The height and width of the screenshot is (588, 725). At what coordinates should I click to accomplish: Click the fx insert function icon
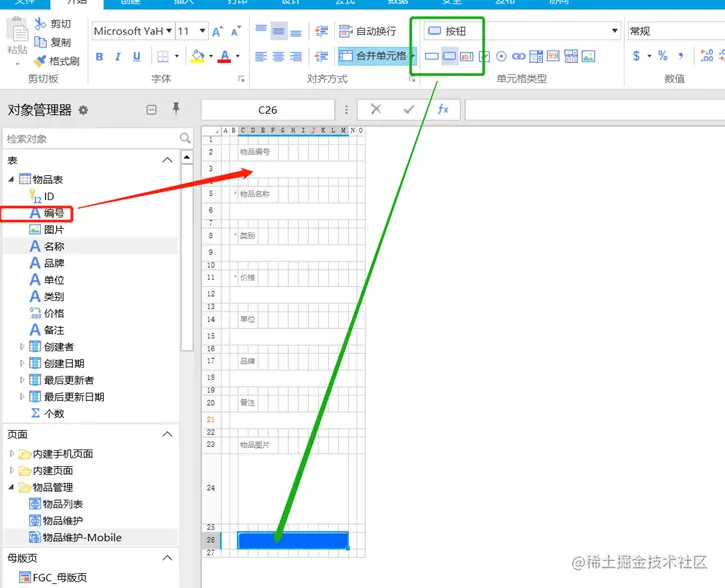click(443, 109)
